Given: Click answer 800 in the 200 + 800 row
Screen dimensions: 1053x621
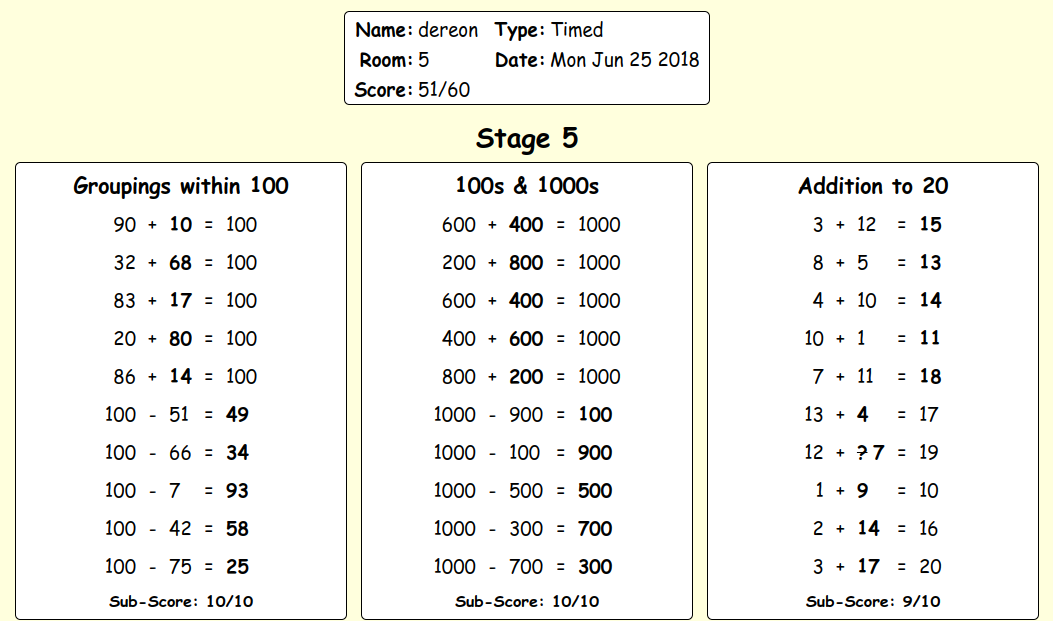Looking at the screenshot, I should click(526, 262).
